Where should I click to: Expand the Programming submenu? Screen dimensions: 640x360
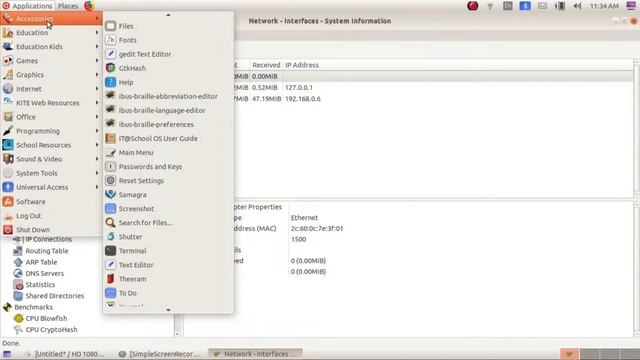pos(51,131)
